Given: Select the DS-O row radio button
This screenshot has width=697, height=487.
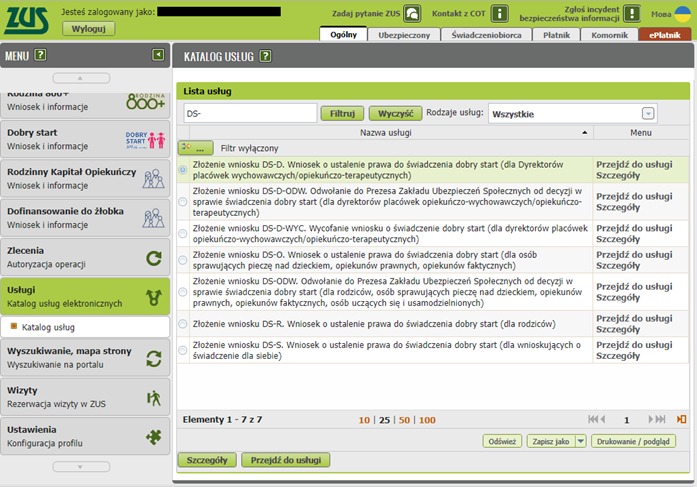Looking at the screenshot, I should click(x=183, y=260).
